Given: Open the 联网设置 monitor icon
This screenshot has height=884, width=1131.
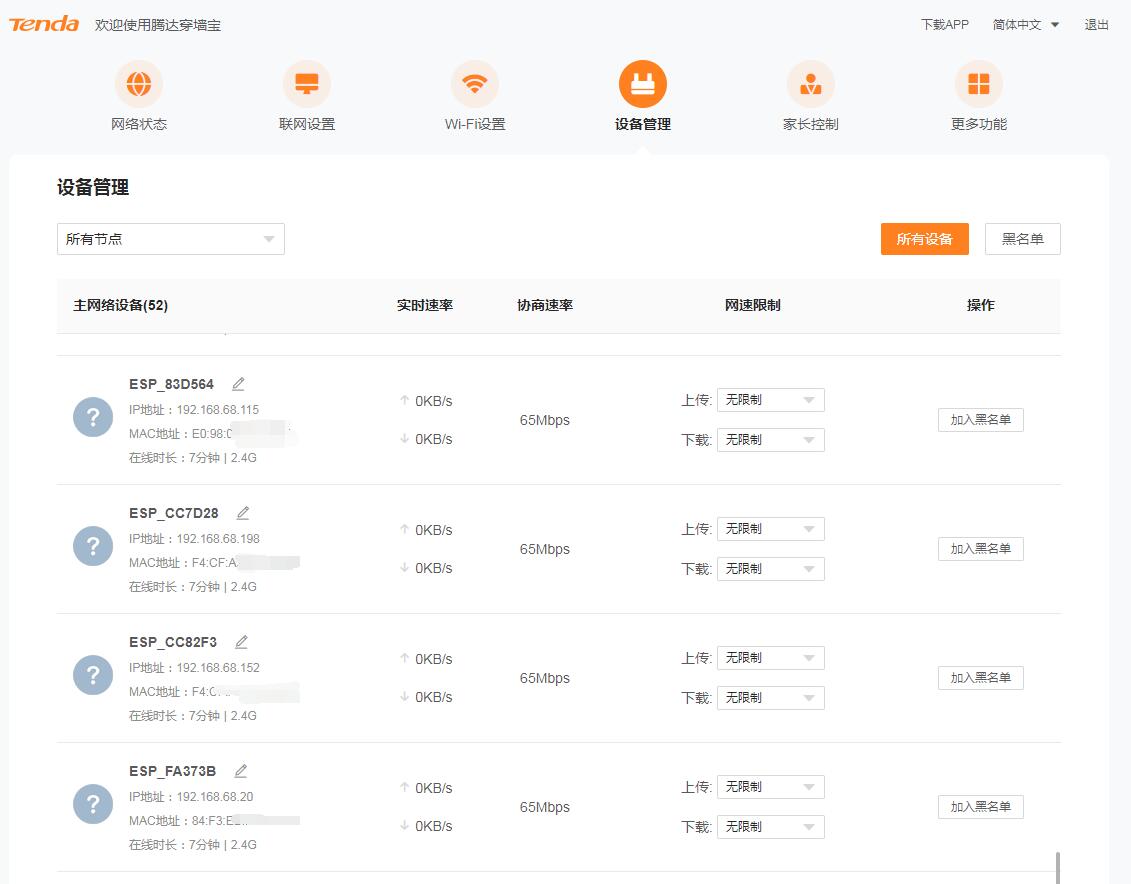Looking at the screenshot, I should point(307,84).
